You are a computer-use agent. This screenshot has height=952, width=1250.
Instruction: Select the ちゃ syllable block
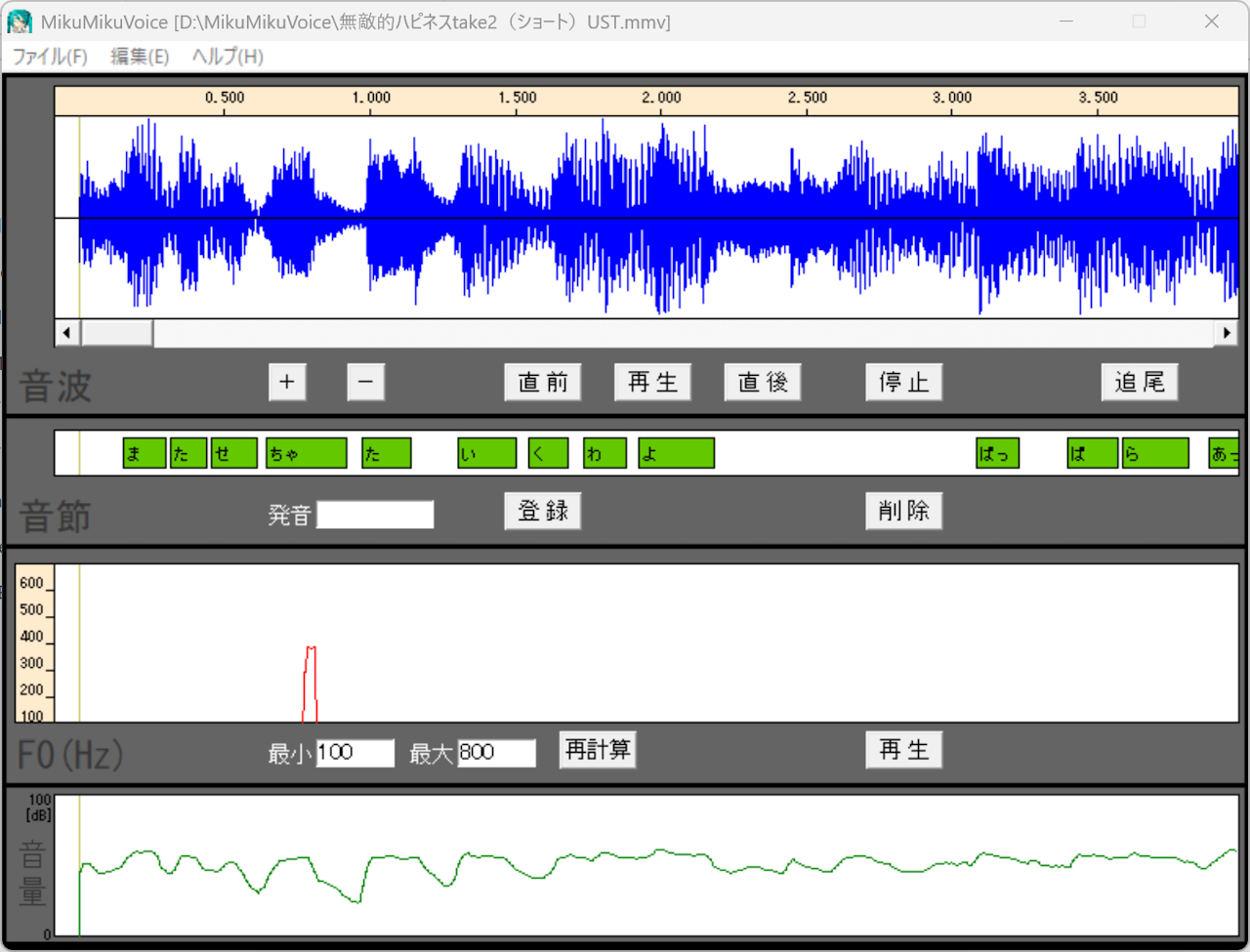[307, 453]
